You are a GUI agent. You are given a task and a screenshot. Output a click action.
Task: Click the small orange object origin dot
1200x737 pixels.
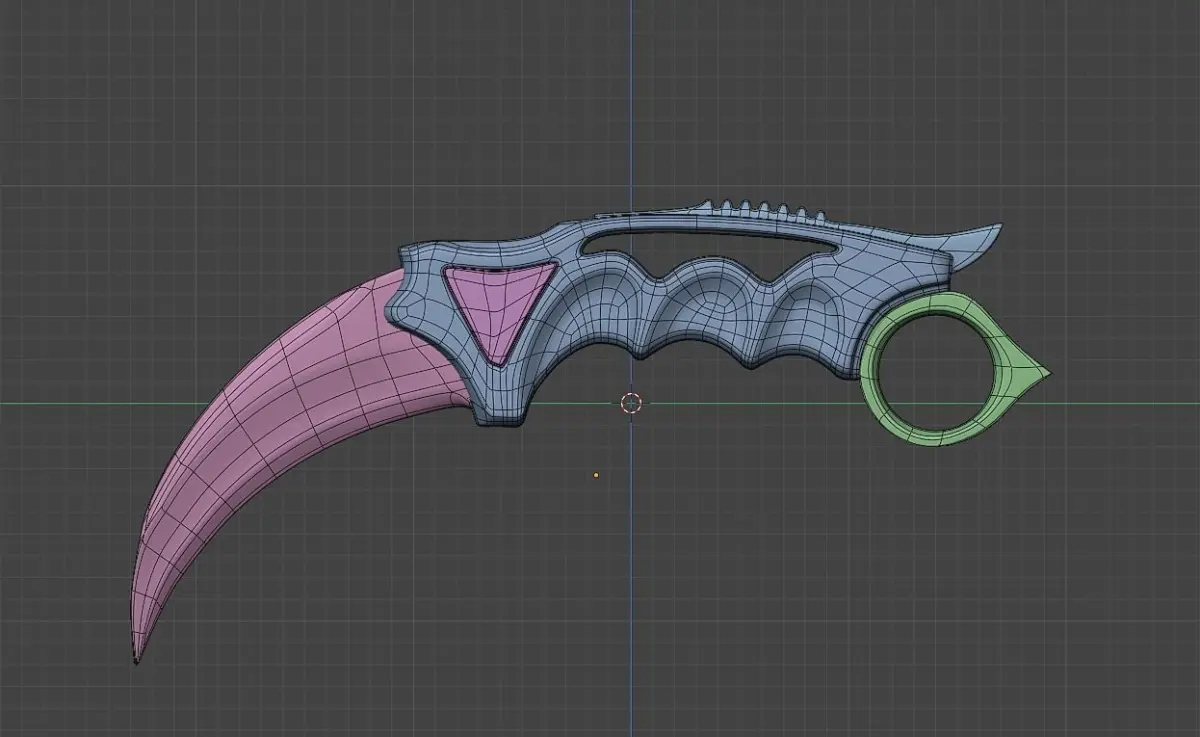596,476
